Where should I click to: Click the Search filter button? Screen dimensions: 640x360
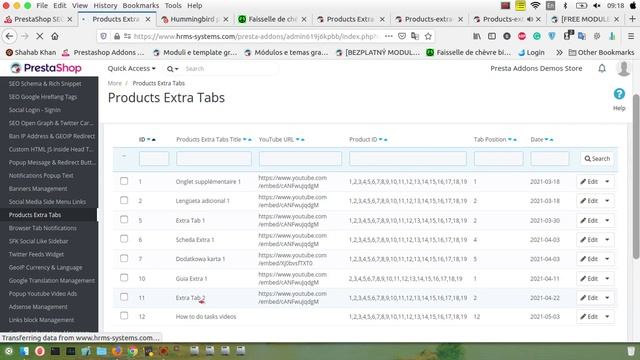[x=597, y=158]
